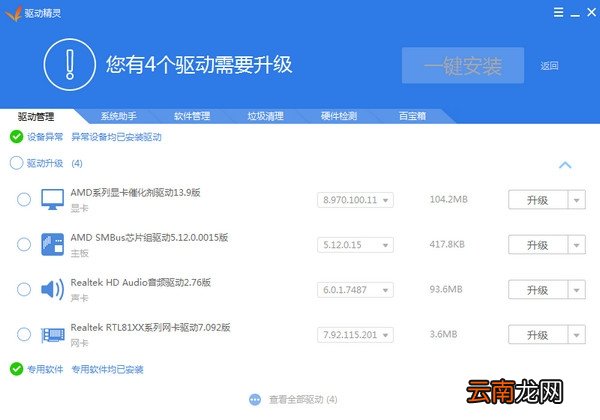Click the 驱动精灵 logo icon

click(13, 13)
